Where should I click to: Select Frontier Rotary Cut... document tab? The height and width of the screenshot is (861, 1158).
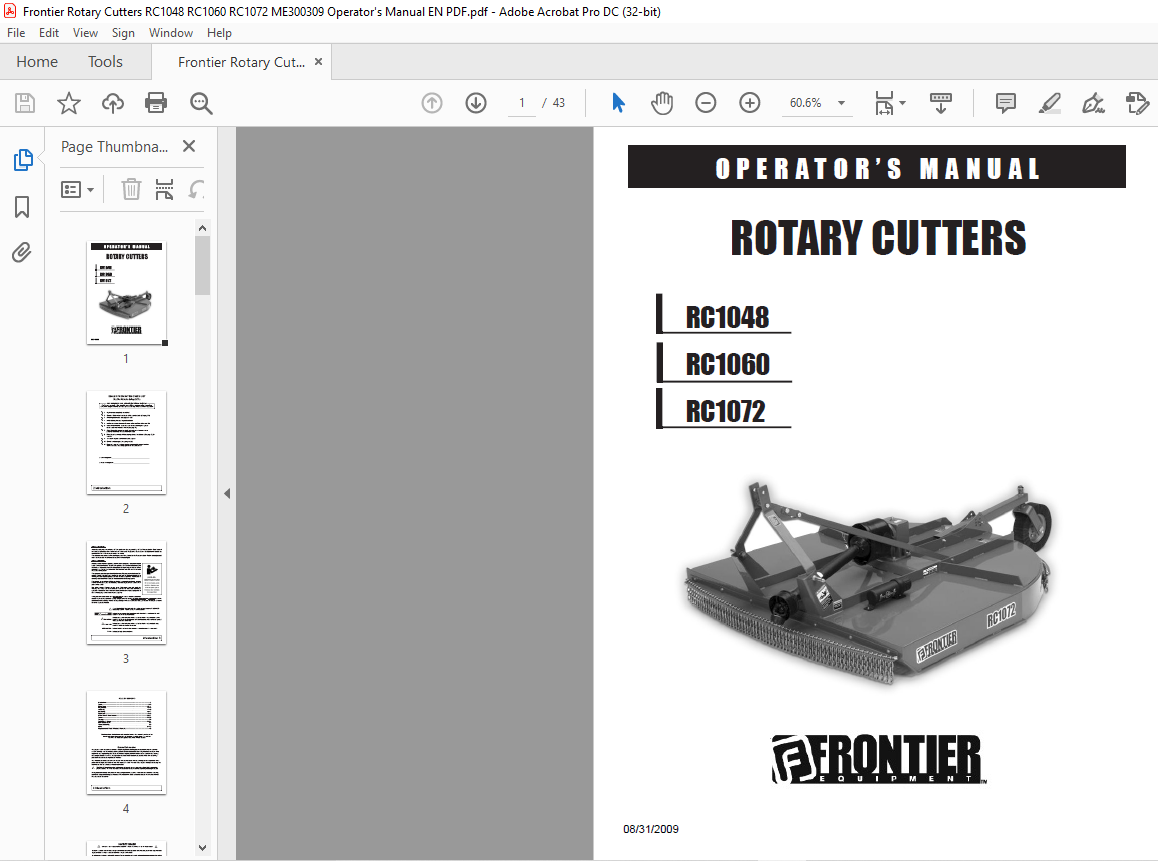pos(241,62)
